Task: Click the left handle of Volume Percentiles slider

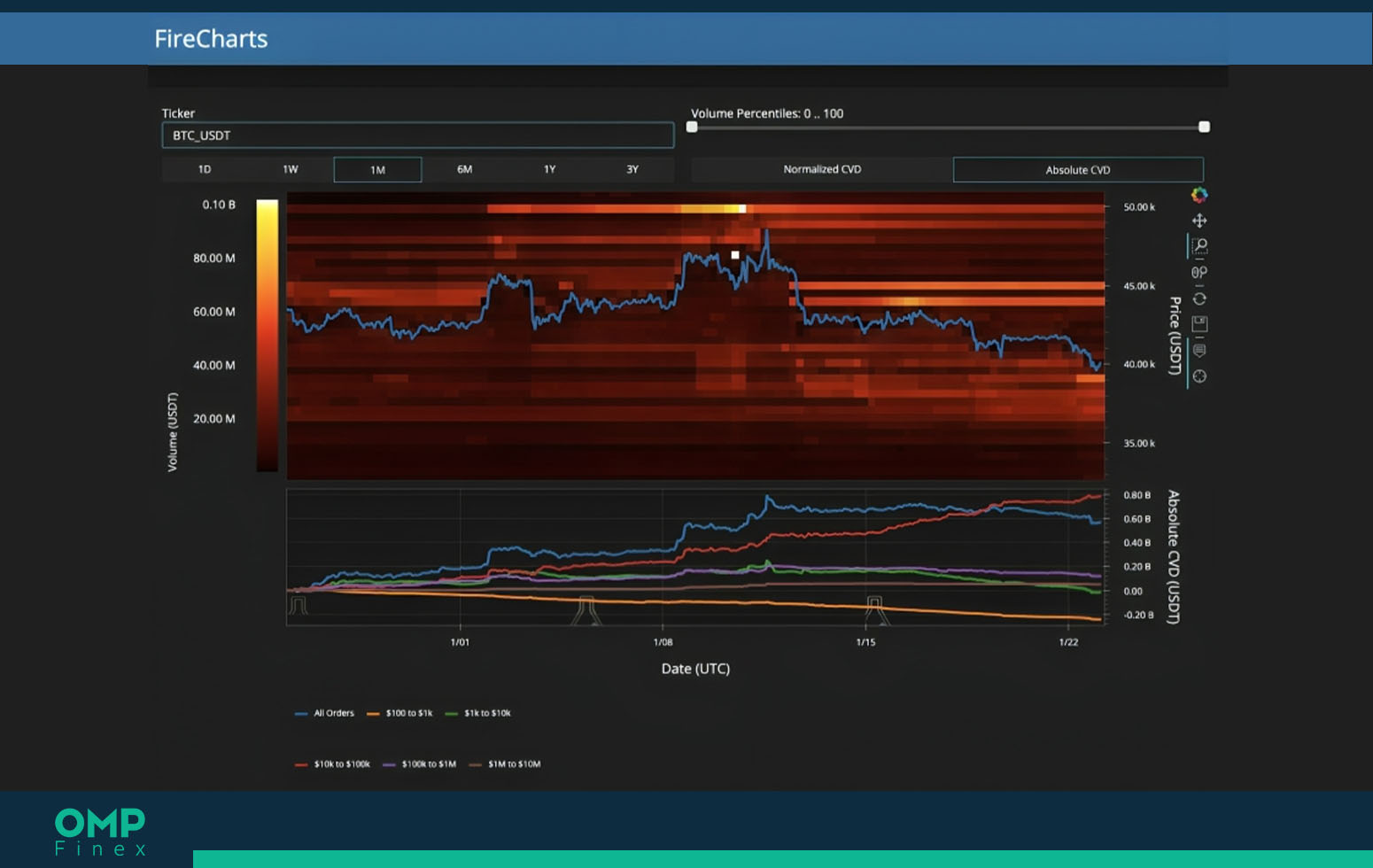Action: click(x=692, y=127)
